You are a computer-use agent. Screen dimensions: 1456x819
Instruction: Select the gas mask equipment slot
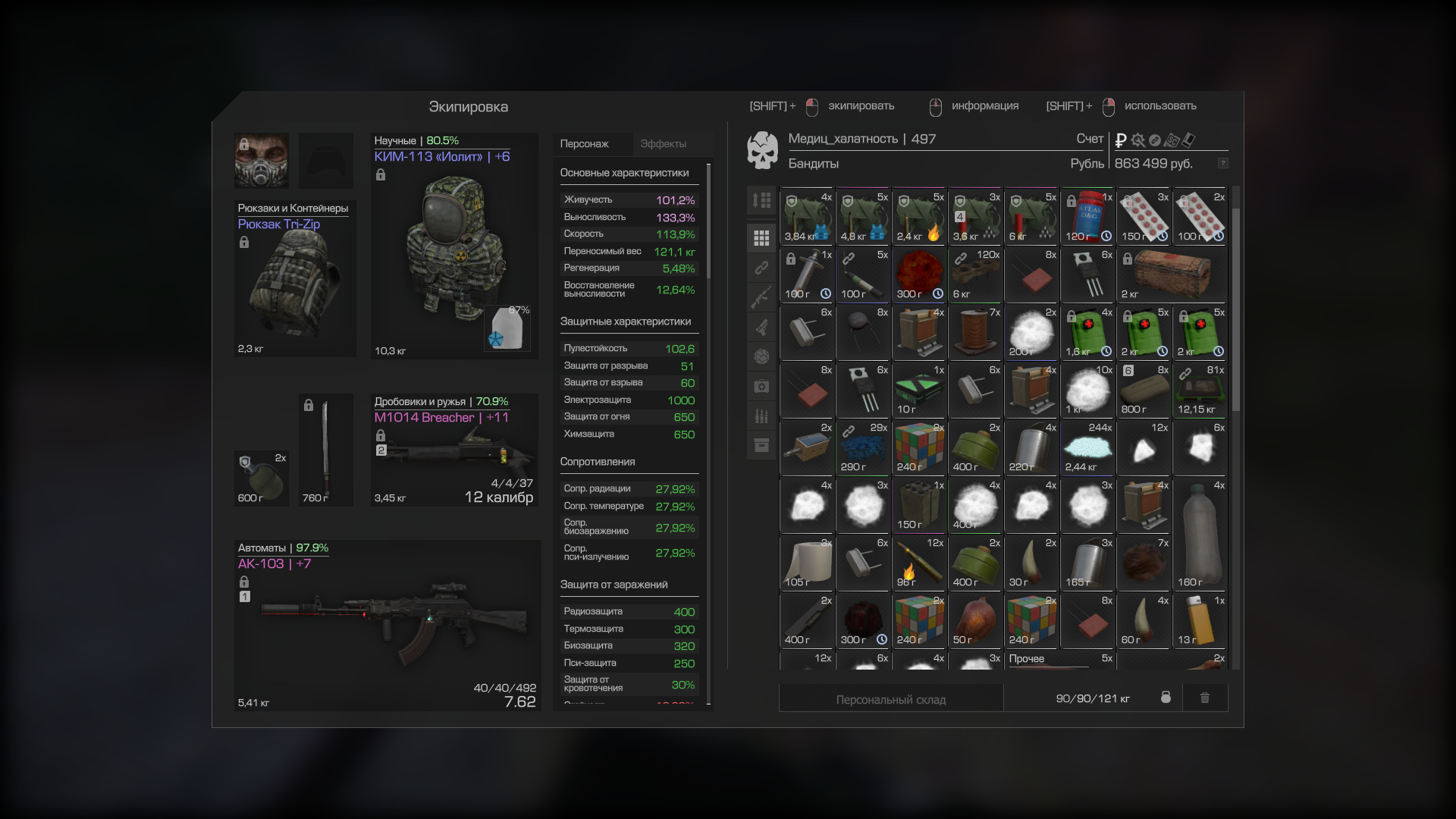(x=262, y=161)
